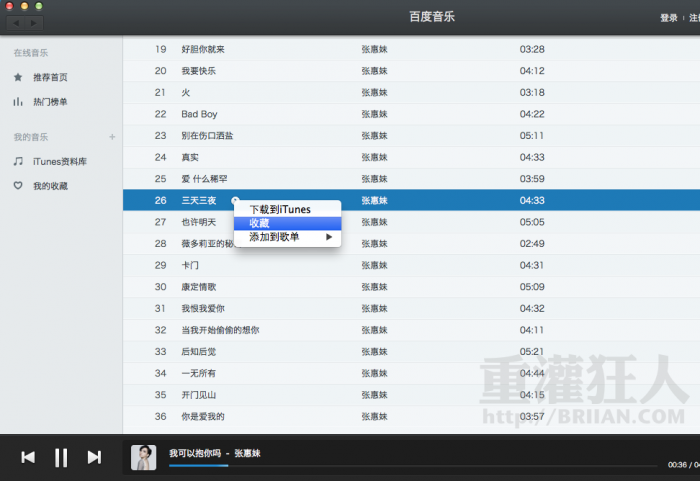Choose 下载到iTunes from the context menu

point(280,209)
